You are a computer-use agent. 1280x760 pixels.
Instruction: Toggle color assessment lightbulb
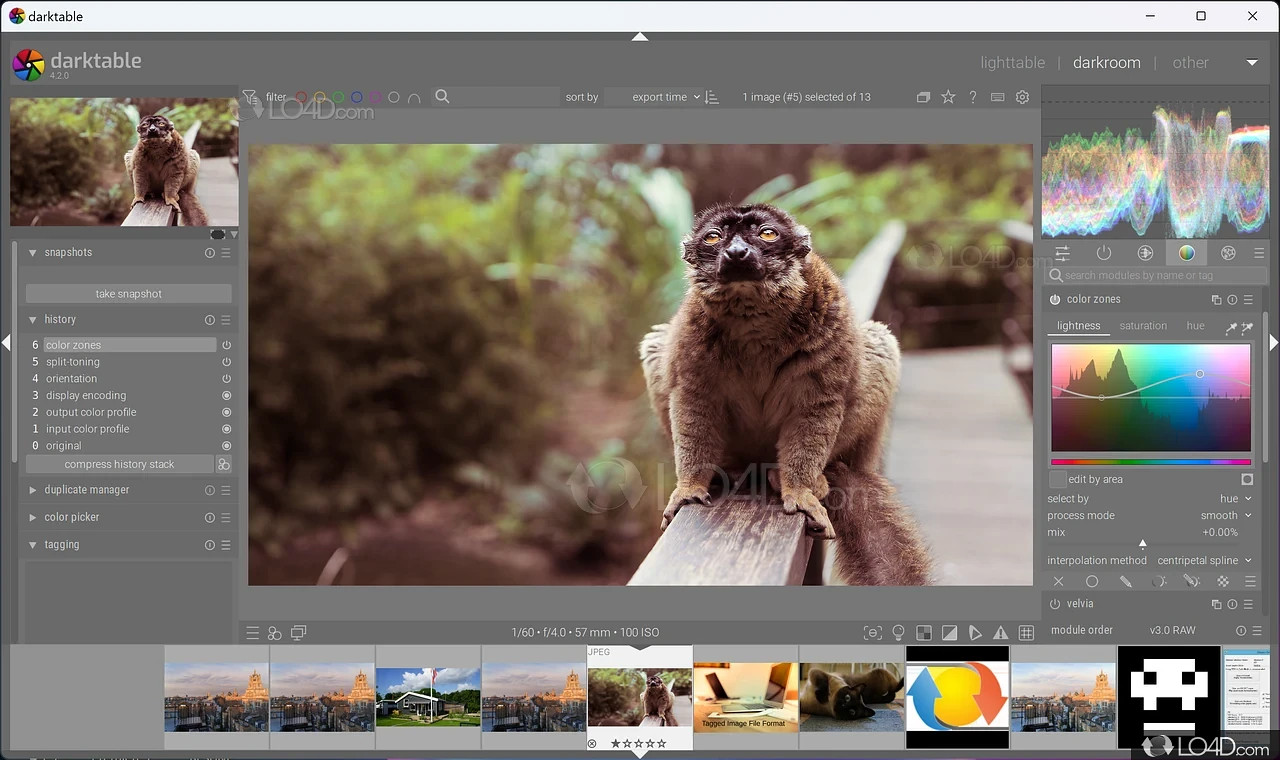(898, 633)
